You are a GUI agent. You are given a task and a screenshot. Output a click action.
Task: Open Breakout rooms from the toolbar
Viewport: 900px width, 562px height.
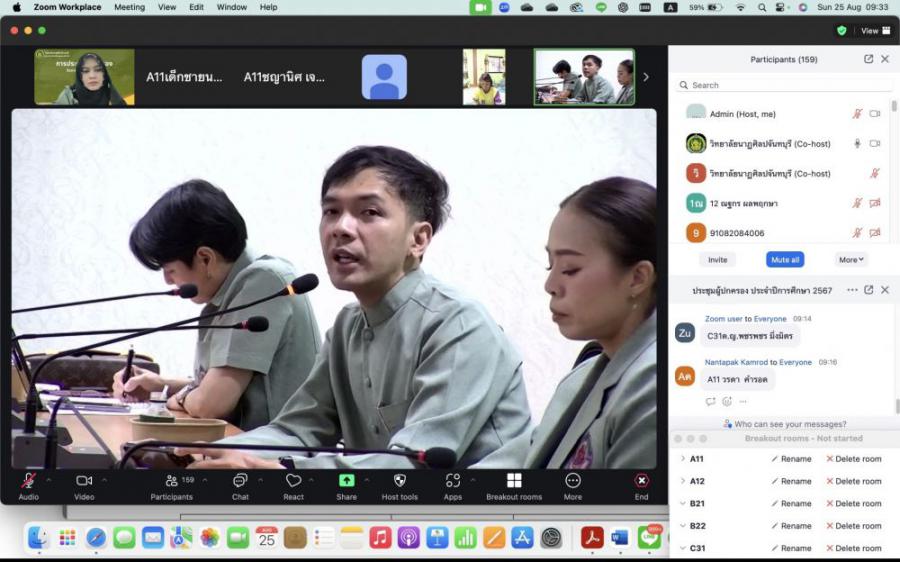click(x=514, y=481)
